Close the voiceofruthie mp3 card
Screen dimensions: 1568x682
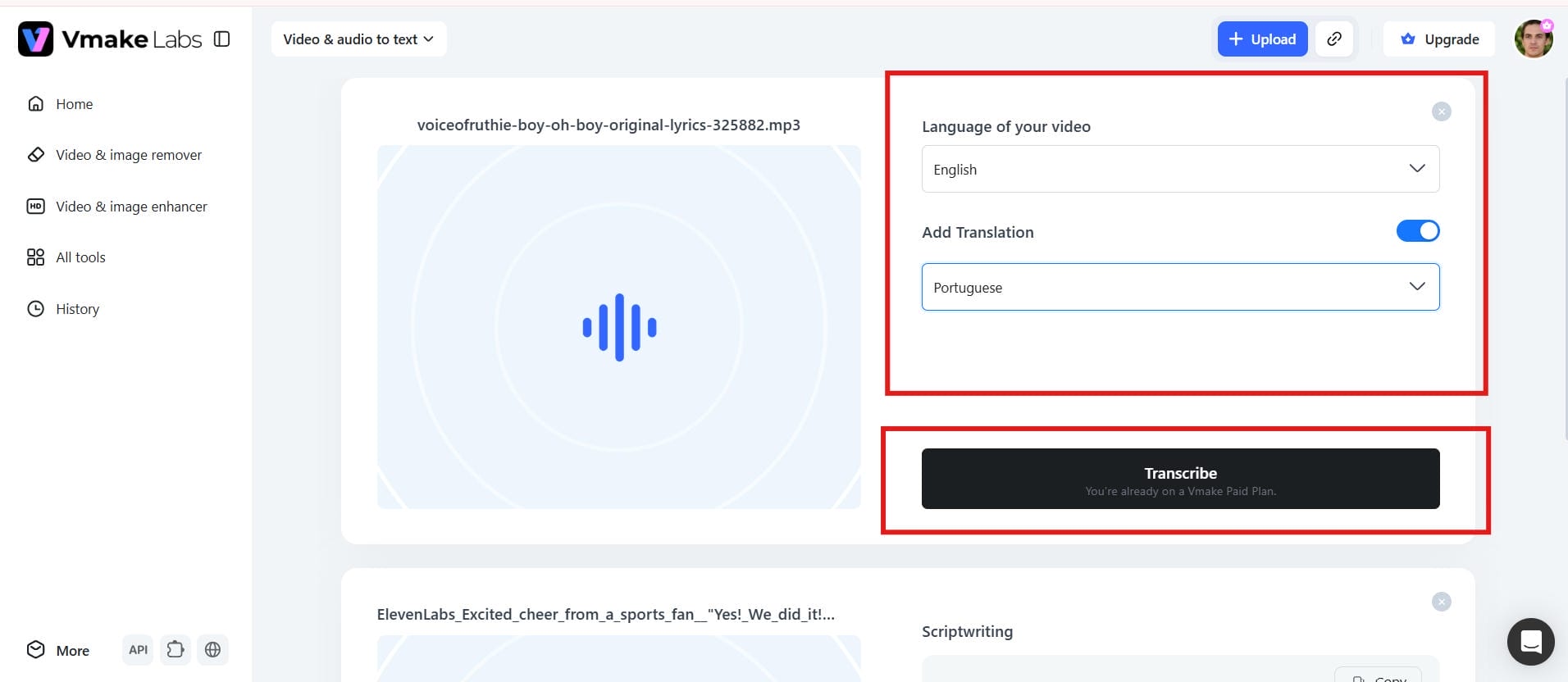pos(1442,111)
